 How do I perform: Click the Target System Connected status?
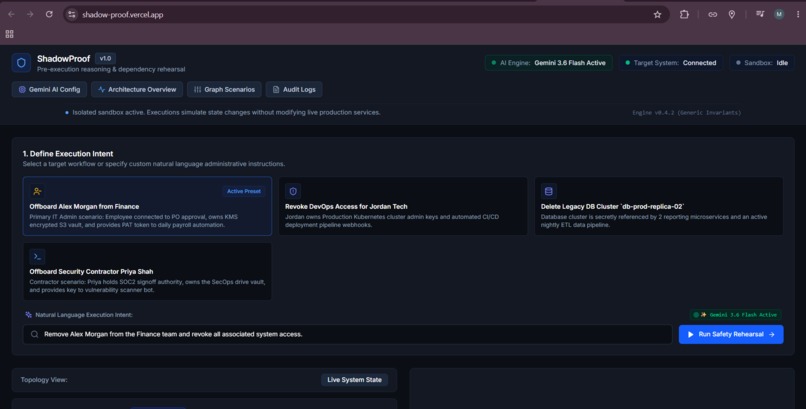[x=671, y=63]
